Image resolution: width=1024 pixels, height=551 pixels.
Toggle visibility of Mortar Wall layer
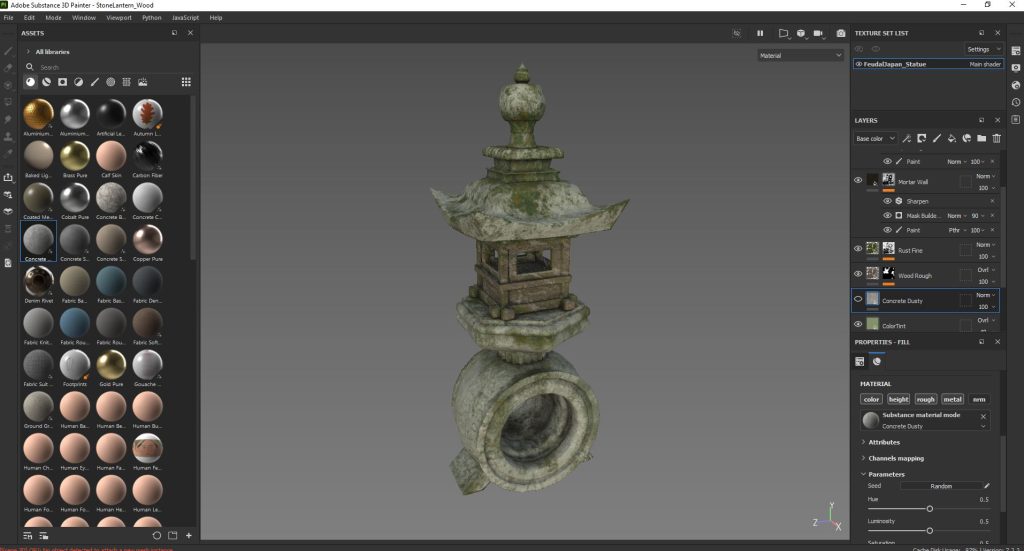[x=858, y=181]
